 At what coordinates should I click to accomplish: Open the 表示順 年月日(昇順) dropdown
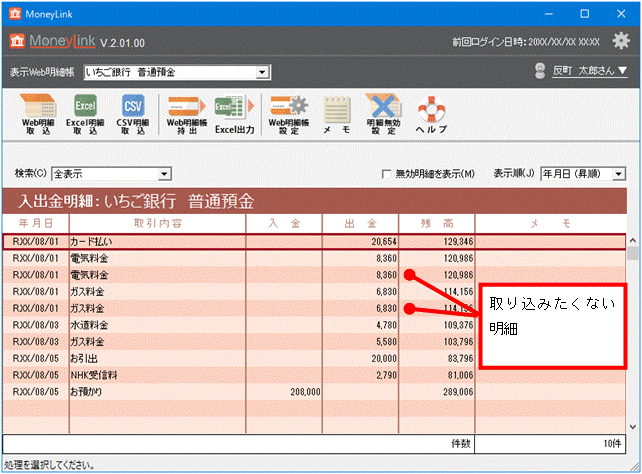pos(619,174)
